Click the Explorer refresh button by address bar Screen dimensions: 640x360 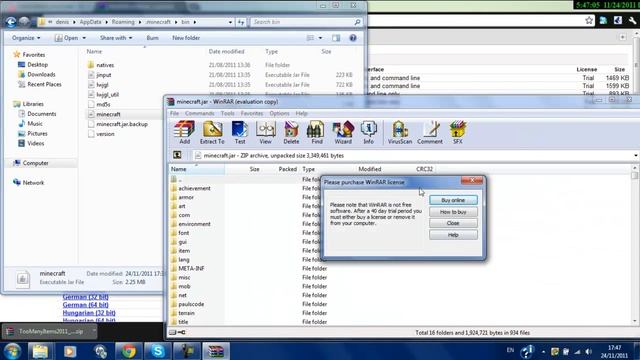241,22
